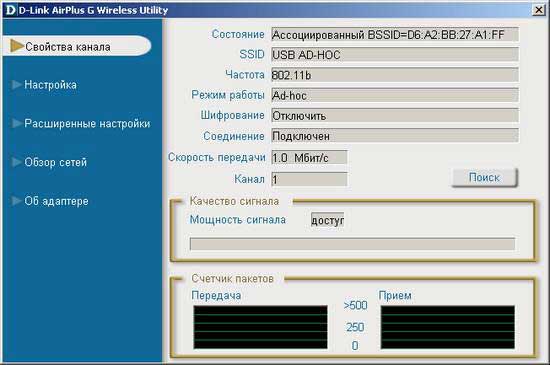Click the Режим работы label
Viewport: 550px width, 365px height.
coord(228,95)
